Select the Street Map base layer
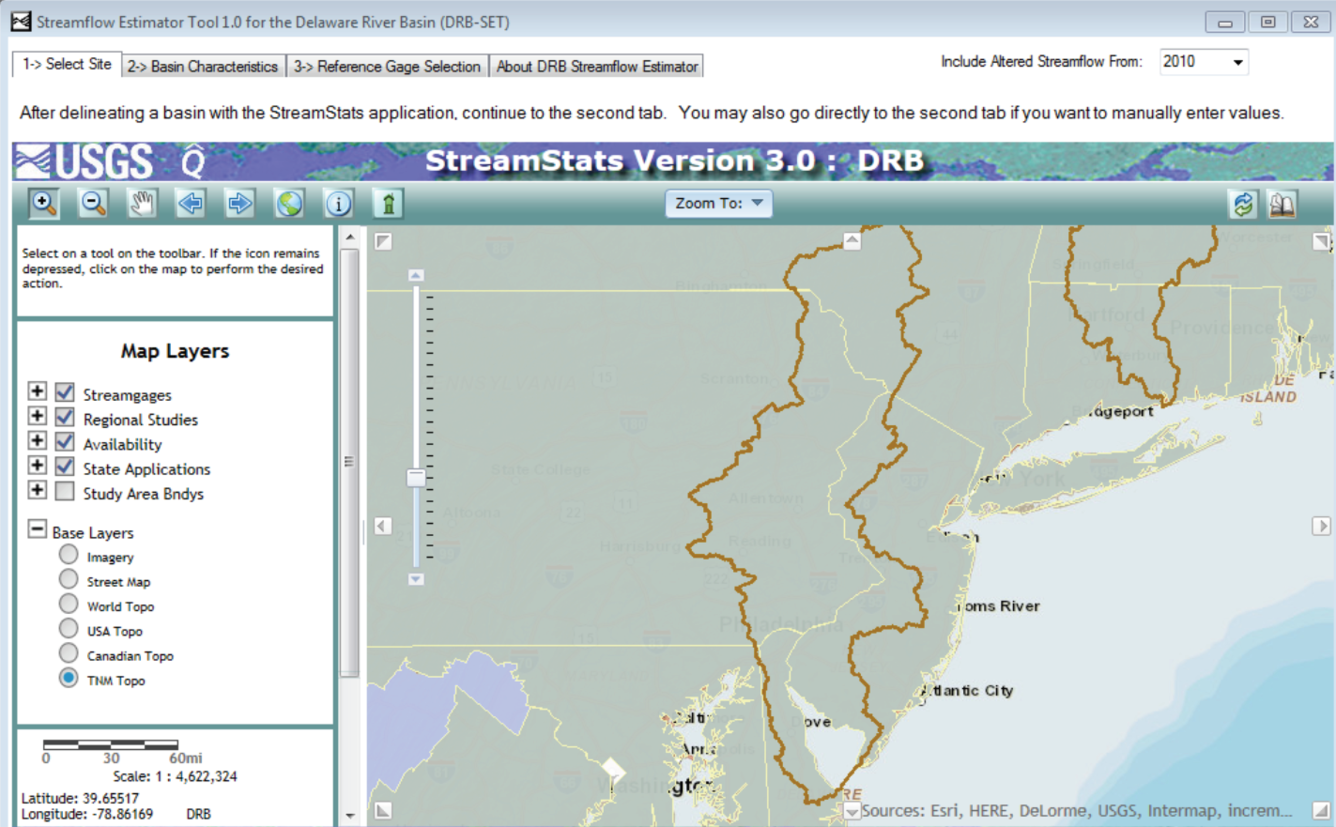 68,579
